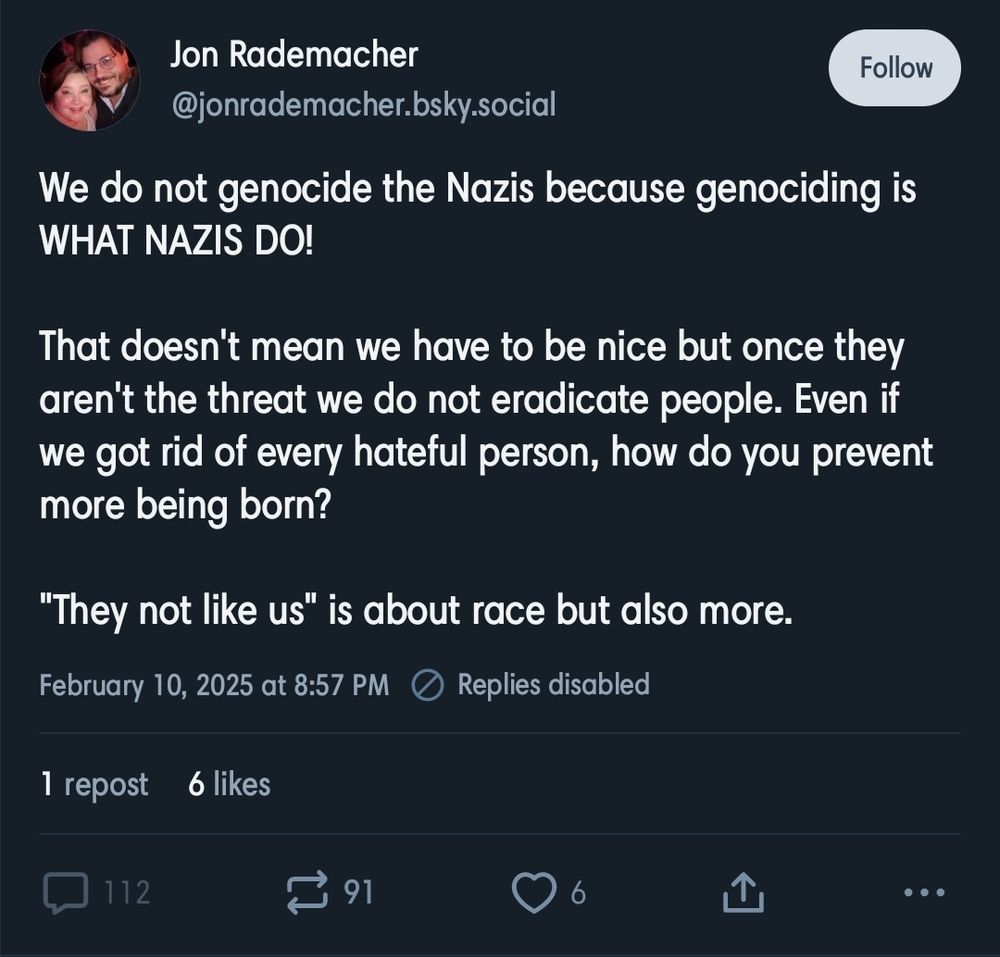Select the handle @jonrademacher.bsky.social
1000x957 pixels.
pyautogui.click(x=358, y=103)
